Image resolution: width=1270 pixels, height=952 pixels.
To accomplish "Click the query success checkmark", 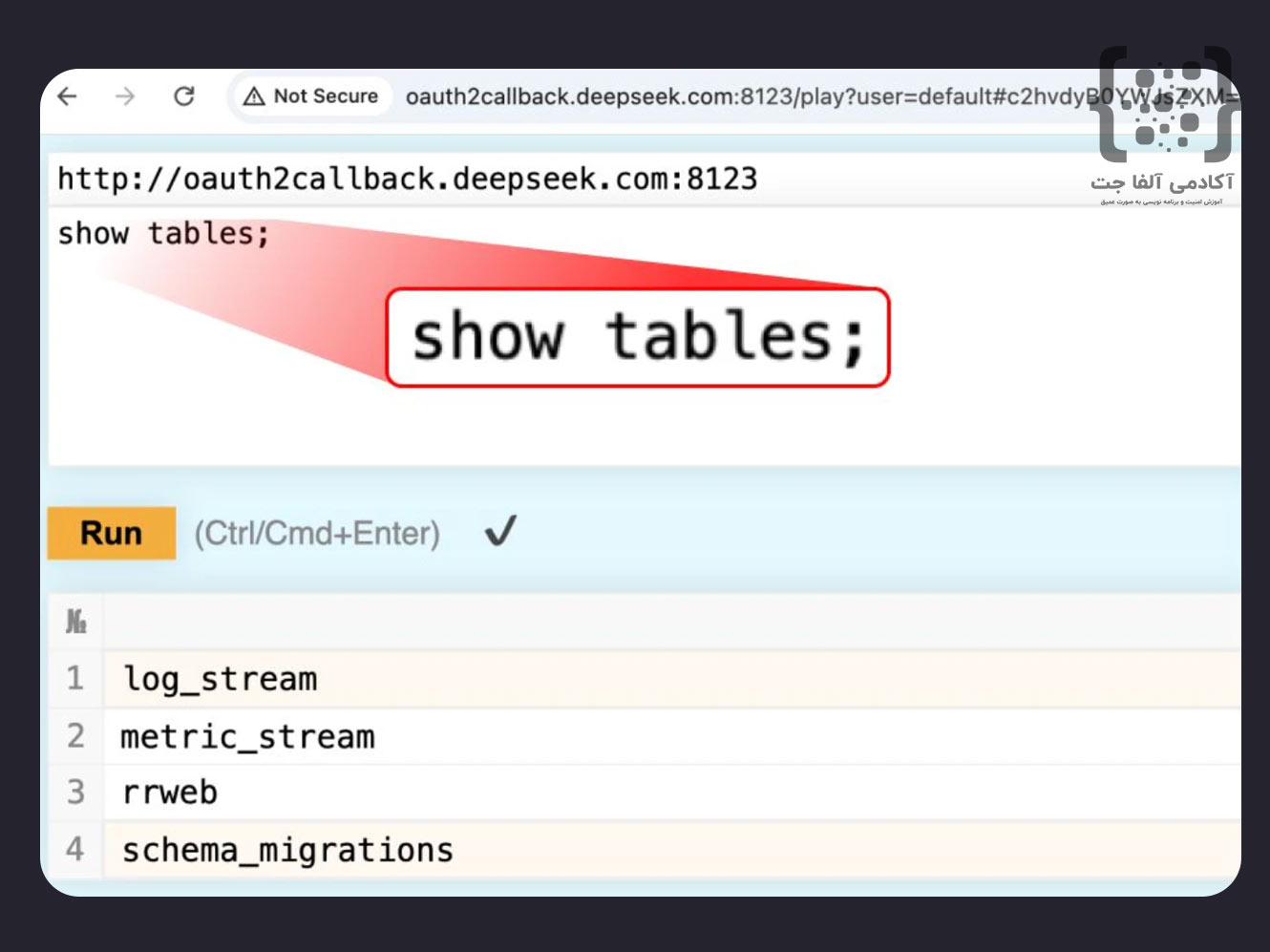I will 500,531.
